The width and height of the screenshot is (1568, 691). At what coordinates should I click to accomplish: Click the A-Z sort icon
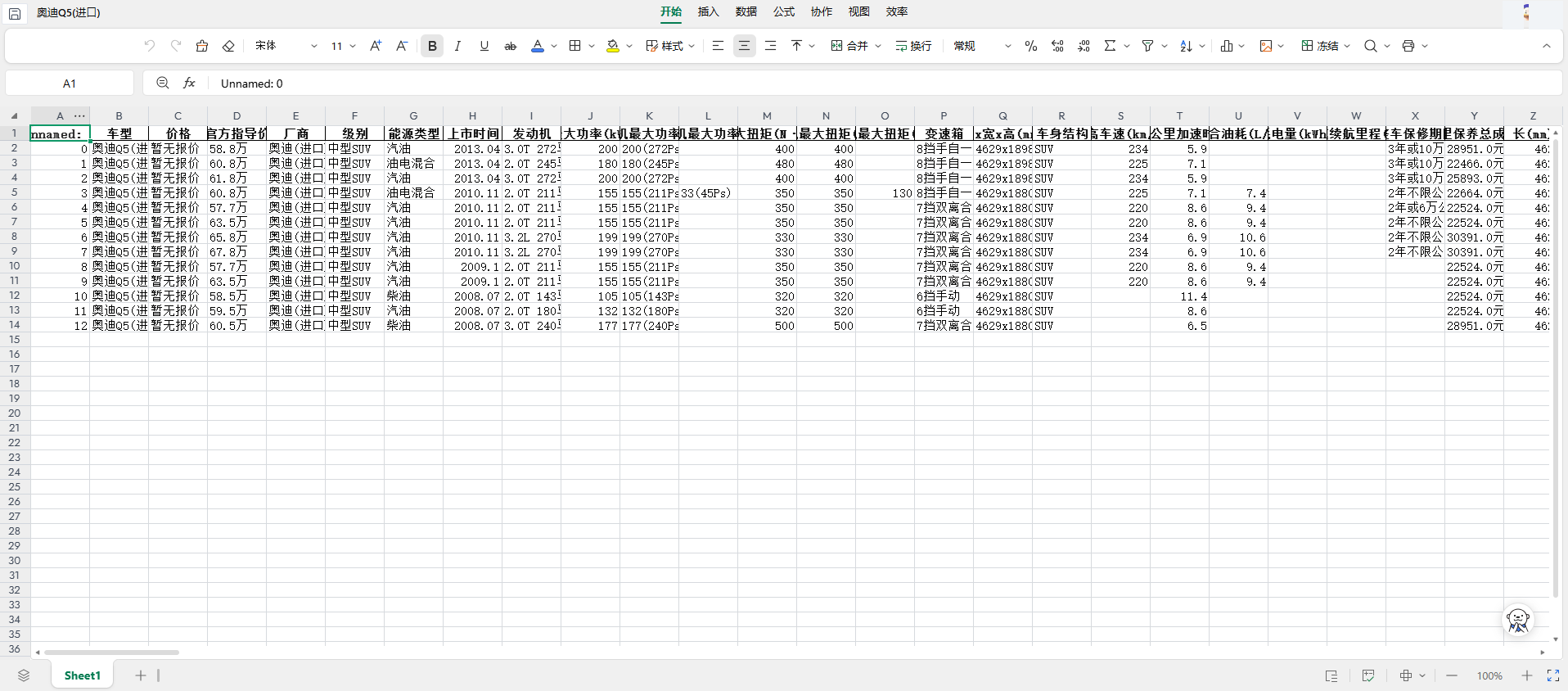click(x=1186, y=46)
